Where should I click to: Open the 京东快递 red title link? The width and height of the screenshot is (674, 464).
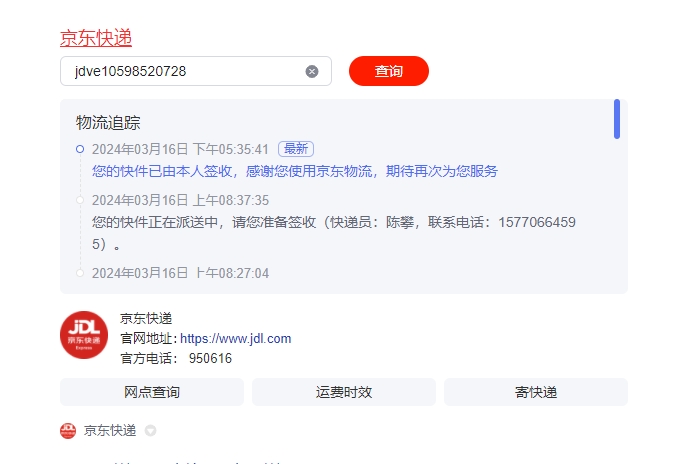[x=96, y=38]
